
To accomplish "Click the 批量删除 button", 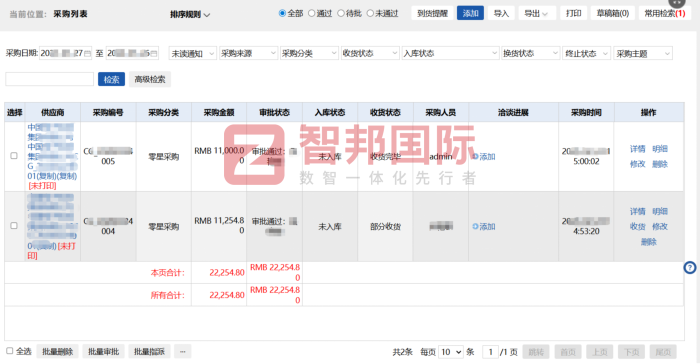I will point(58,351).
